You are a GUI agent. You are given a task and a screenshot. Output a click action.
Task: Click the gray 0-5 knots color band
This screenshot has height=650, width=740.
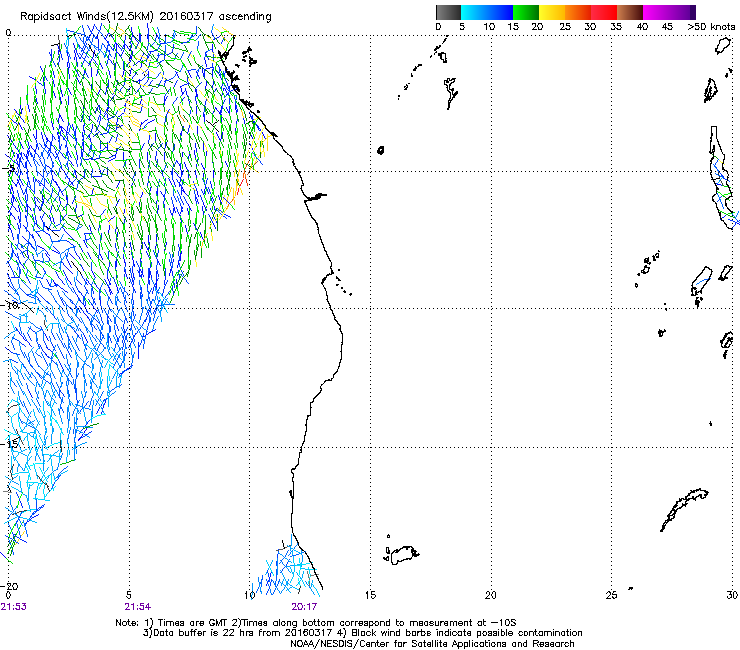tap(448, 12)
